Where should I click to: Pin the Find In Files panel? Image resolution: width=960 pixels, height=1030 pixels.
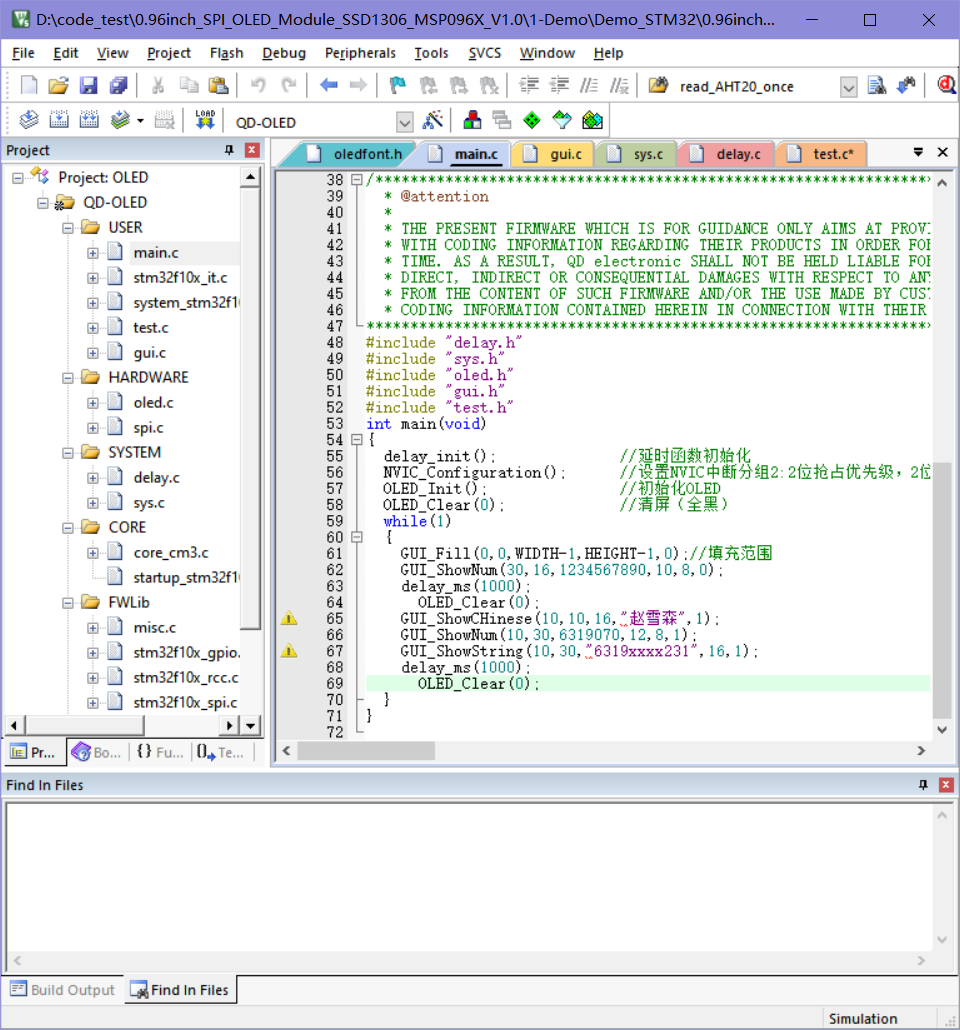point(922,784)
